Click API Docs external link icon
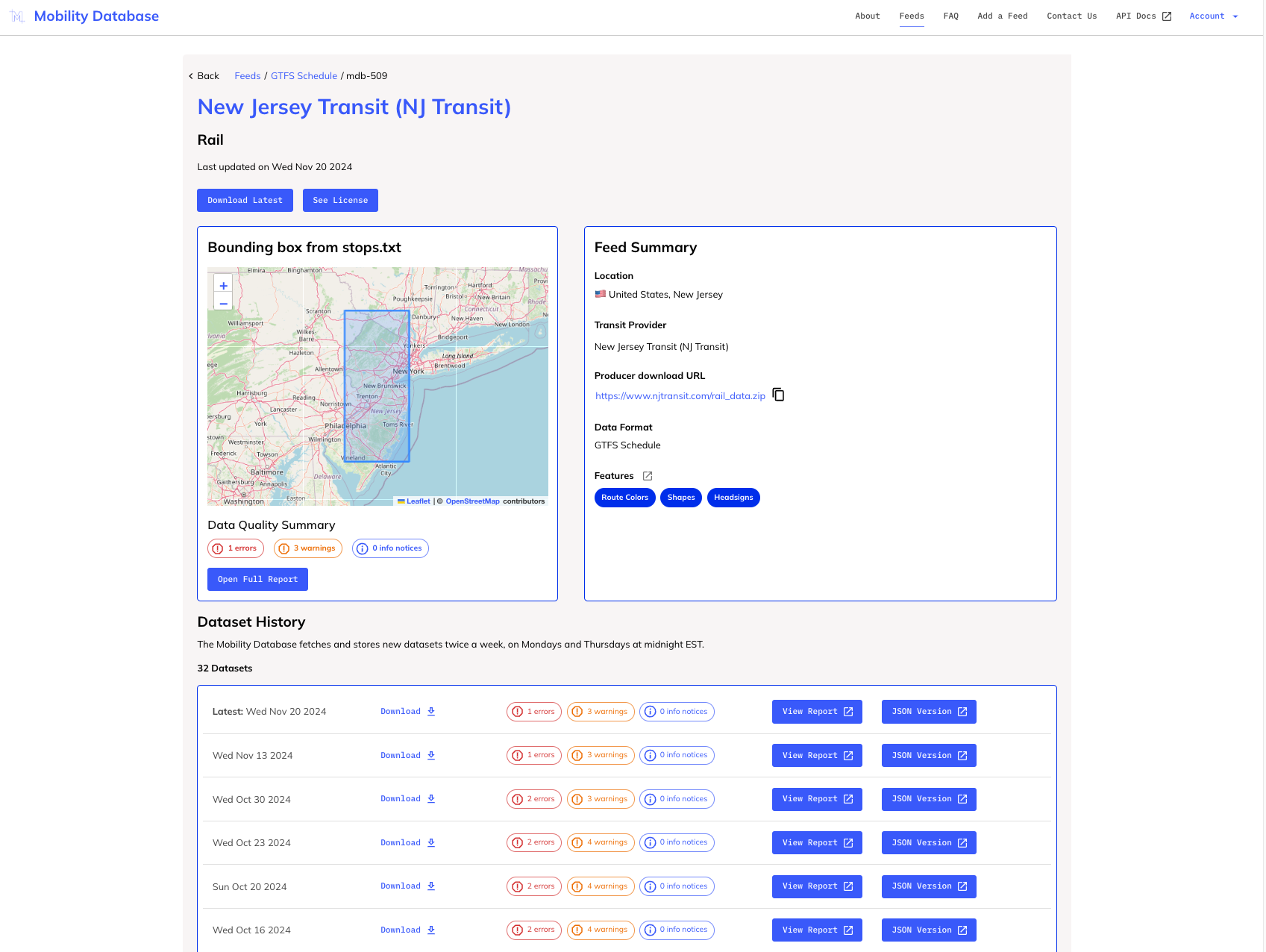Viewport: 1266px width, 952px height. pos(1167,16)
